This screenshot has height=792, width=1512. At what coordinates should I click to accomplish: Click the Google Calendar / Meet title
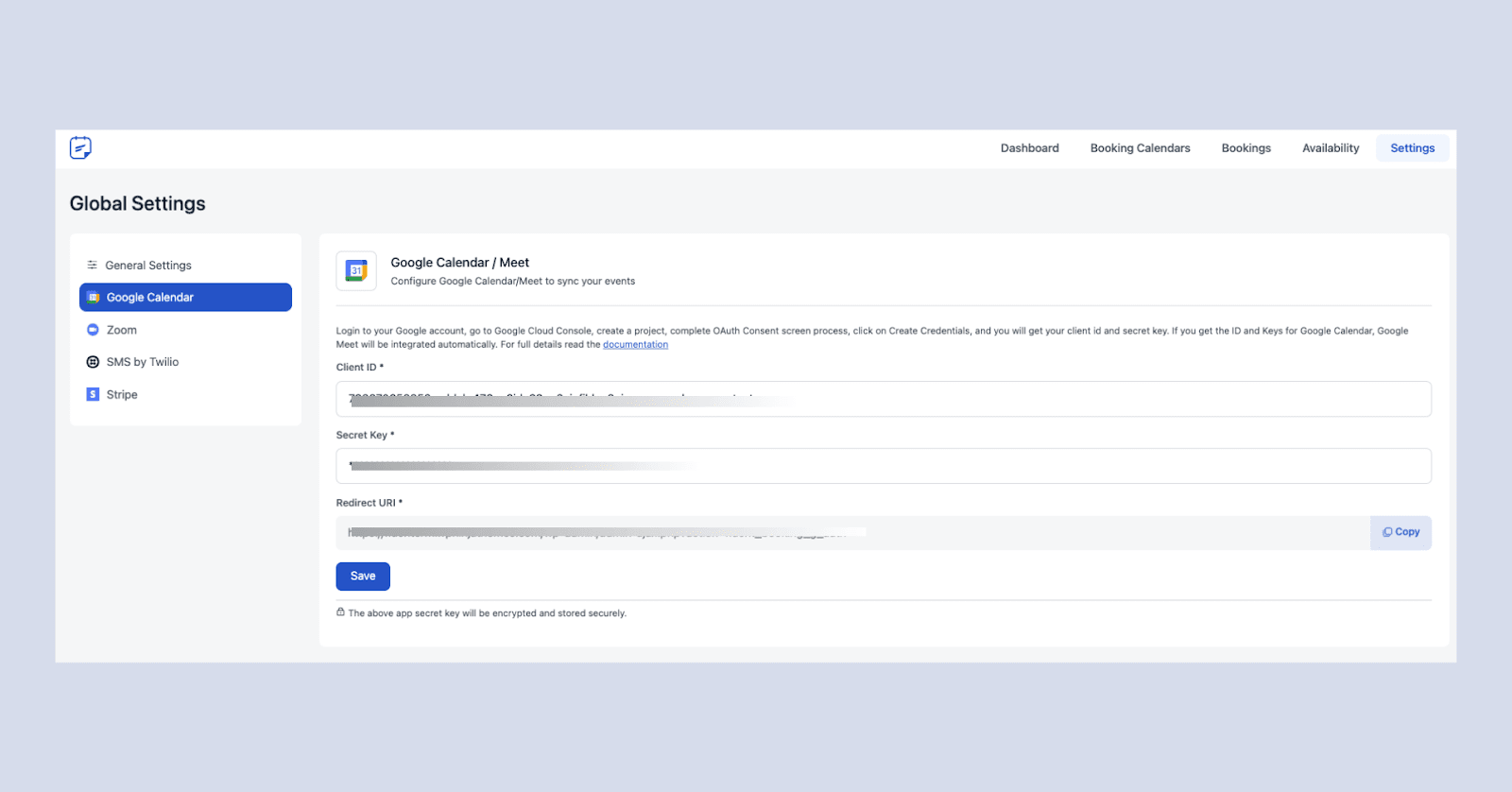(460, 263)
